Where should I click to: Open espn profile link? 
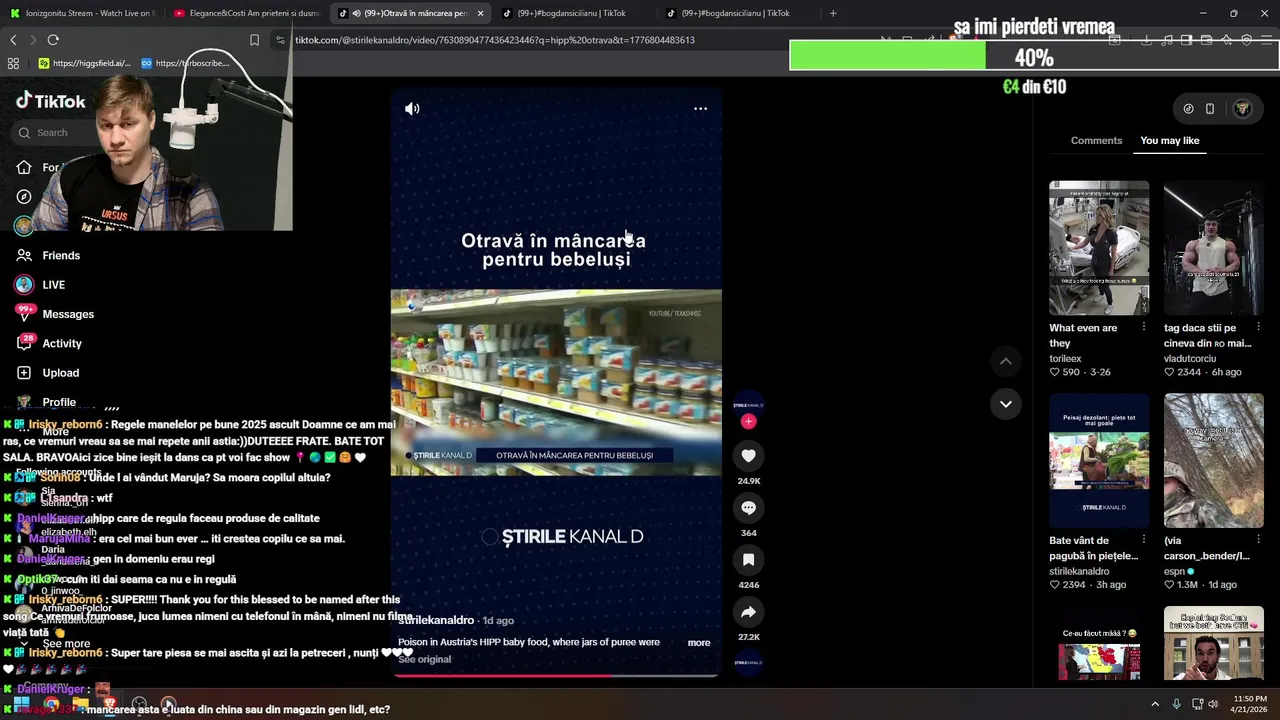tap(1174, 571)
